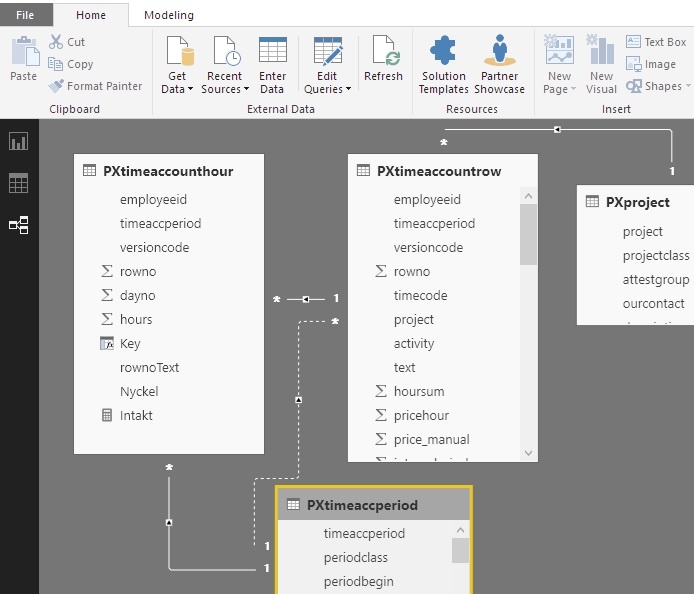This screenshot has width=694, height=594.
Task: Click scroll up arrow in PXtimeaccperiod
Action: point(460,530)
